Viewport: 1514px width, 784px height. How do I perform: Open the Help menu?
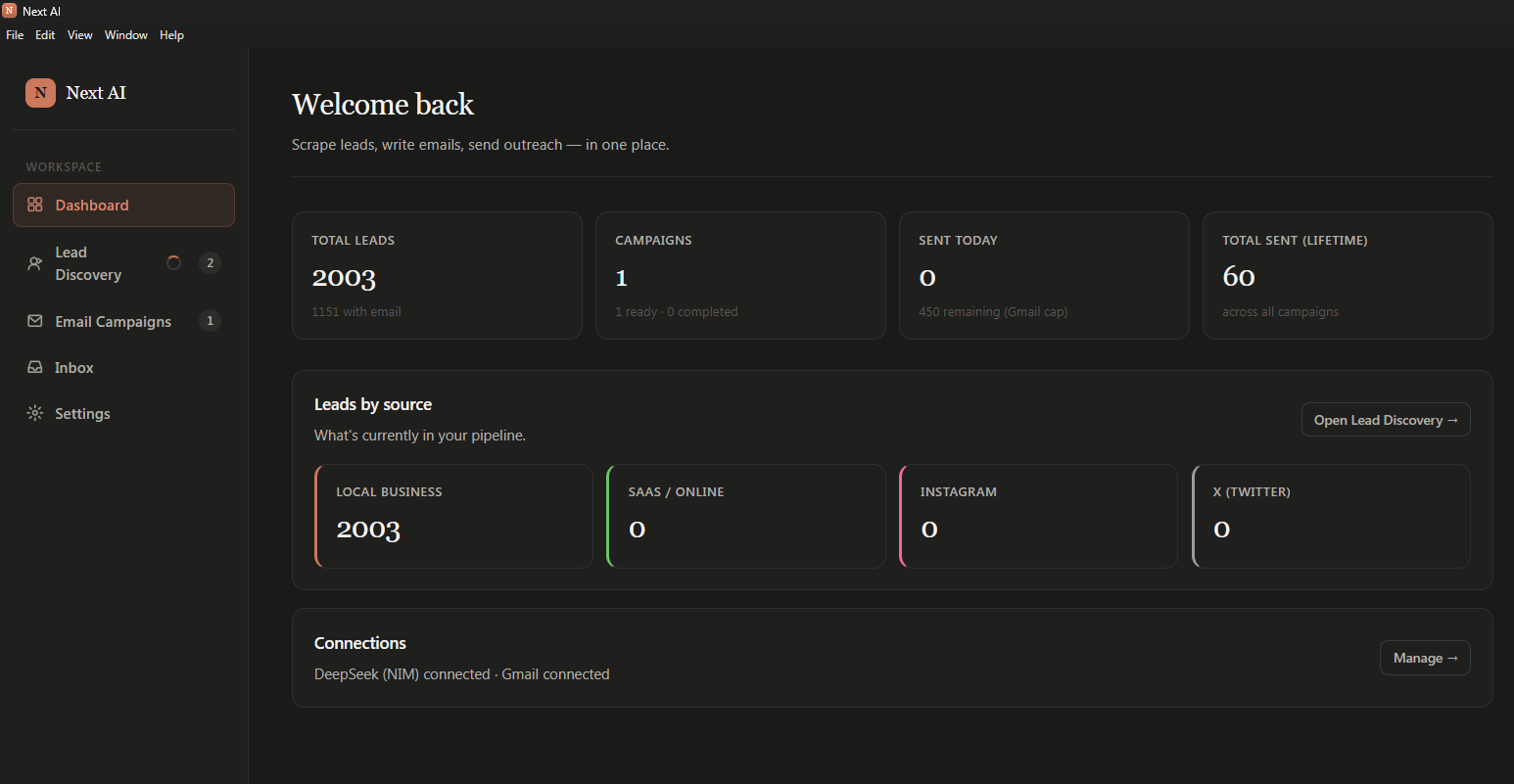(x=171, y=35)
